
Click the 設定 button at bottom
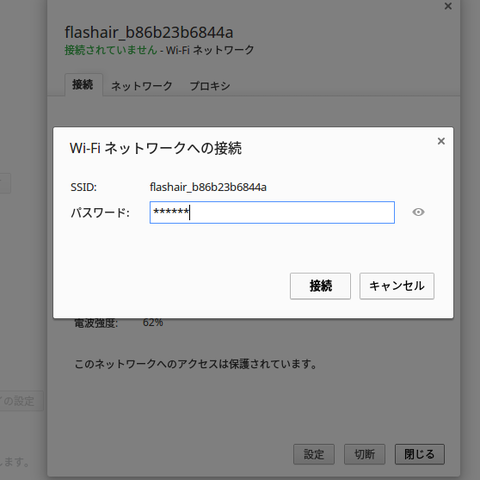pyautogui.click(x=314, y=454)
